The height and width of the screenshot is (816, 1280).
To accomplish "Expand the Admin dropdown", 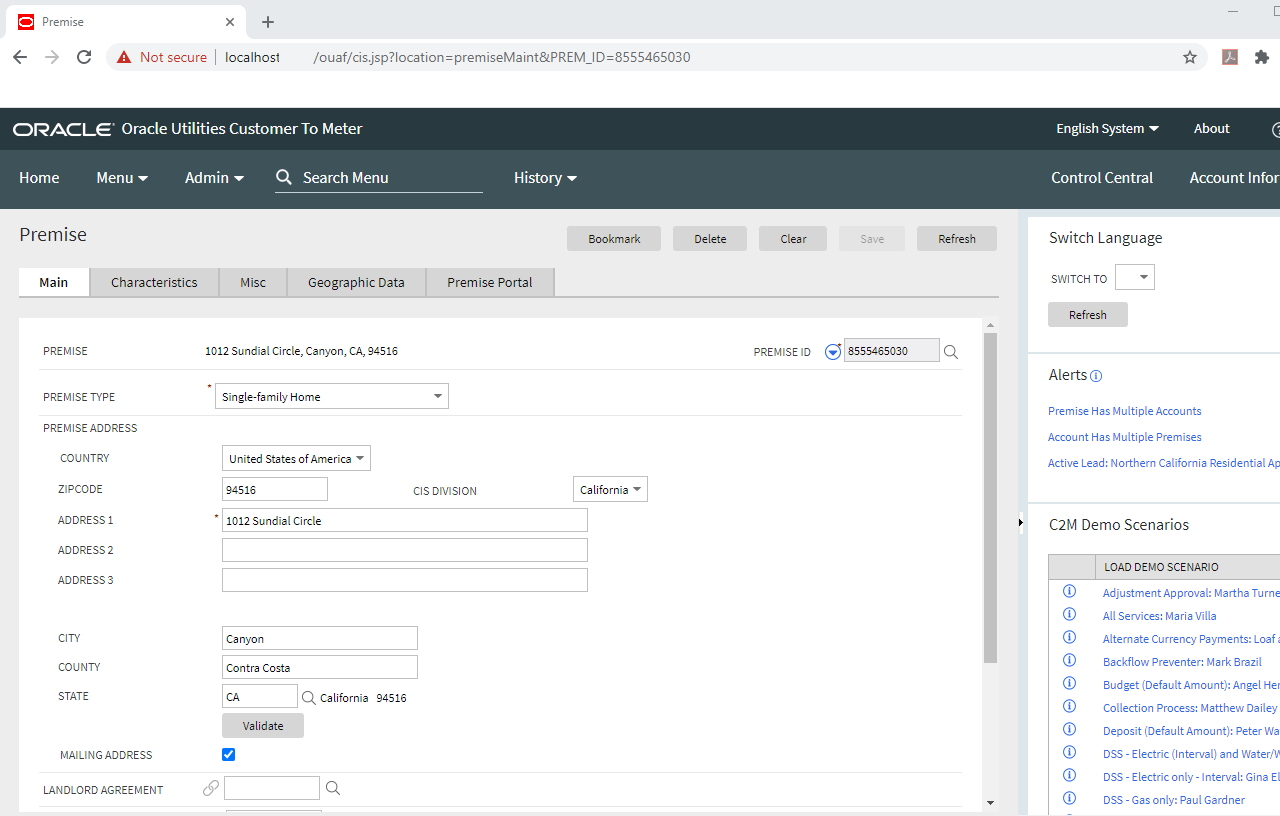I will click(214, 178).
